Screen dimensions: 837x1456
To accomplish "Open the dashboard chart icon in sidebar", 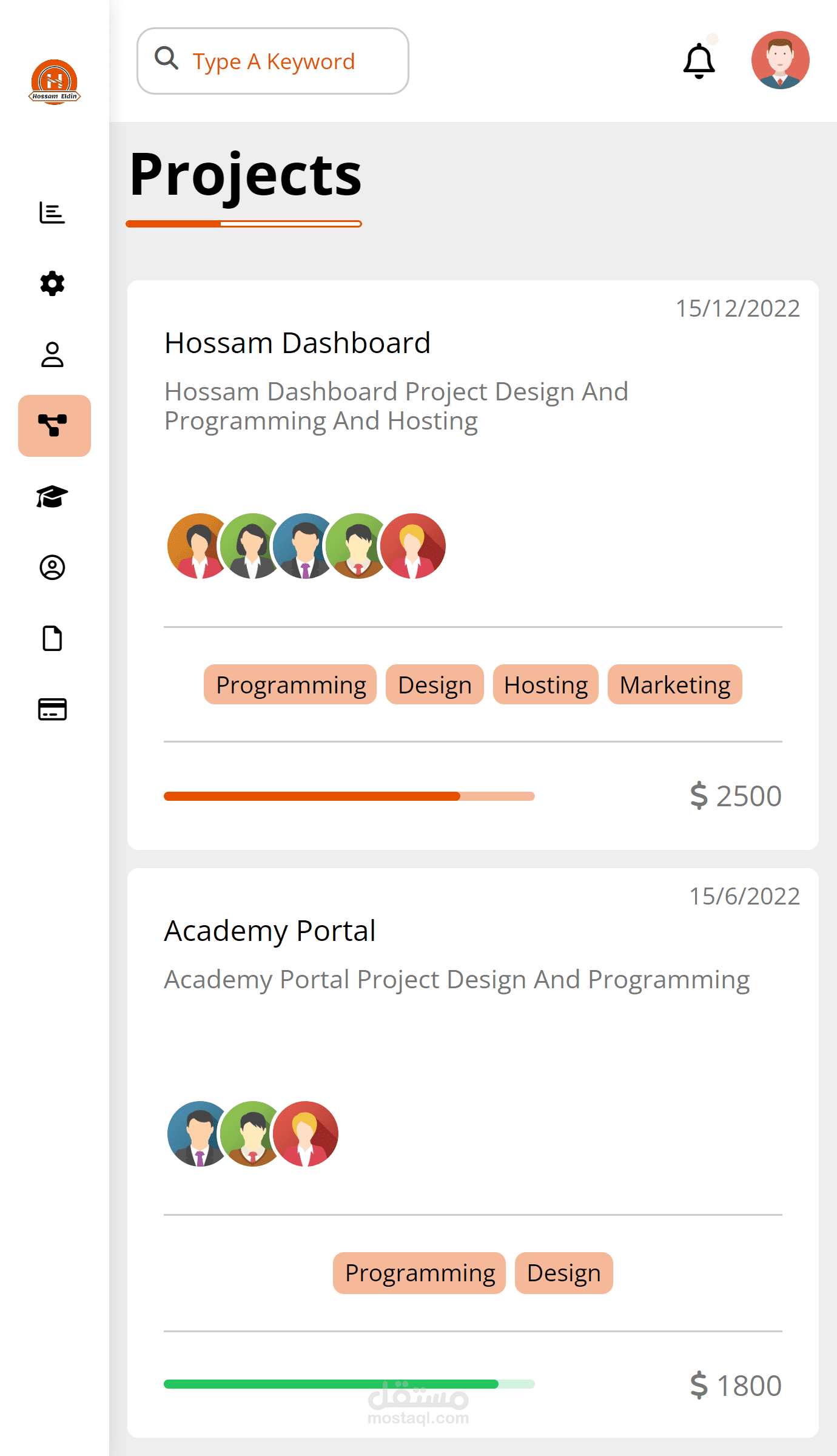I will [x=52, y=213].
